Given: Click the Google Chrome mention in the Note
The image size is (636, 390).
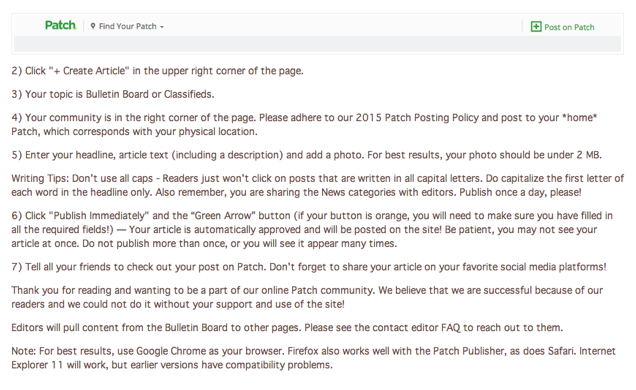Looking at the screenshot, I should [x=168, y=351].
